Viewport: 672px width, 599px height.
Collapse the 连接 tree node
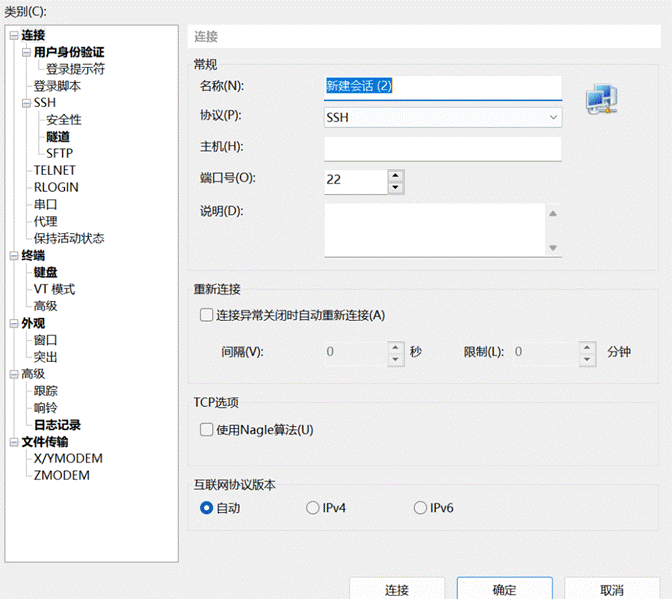click(14, 35)
